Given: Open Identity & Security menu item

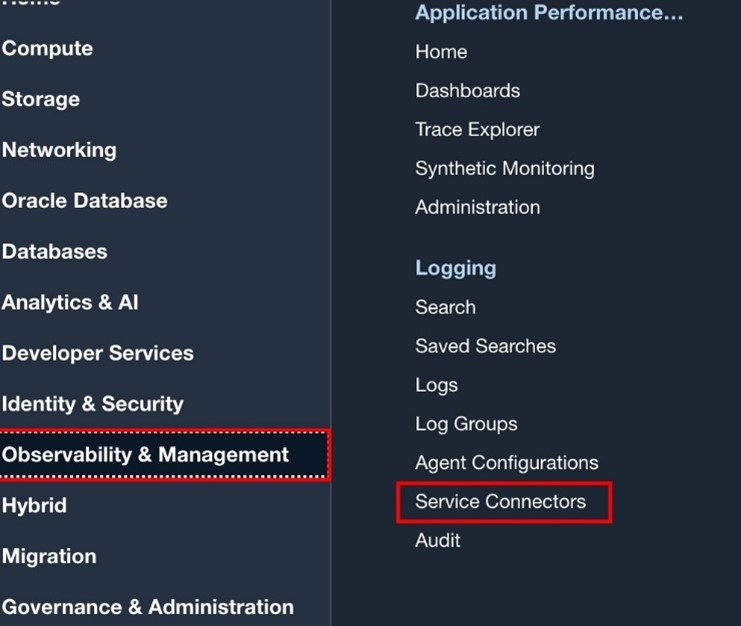Looking at the screenshot, I should click(x=93, y=404).
